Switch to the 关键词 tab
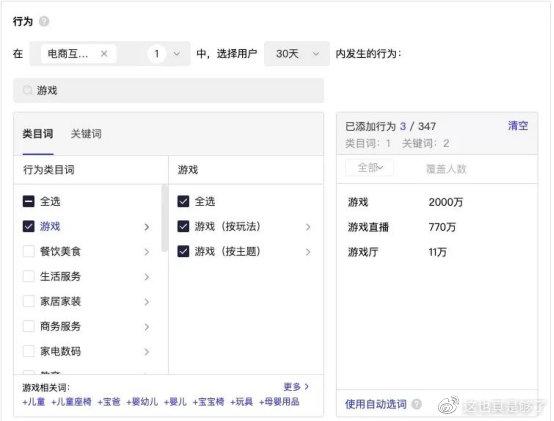The image size is (554, 421). click(x=86, y=134)
